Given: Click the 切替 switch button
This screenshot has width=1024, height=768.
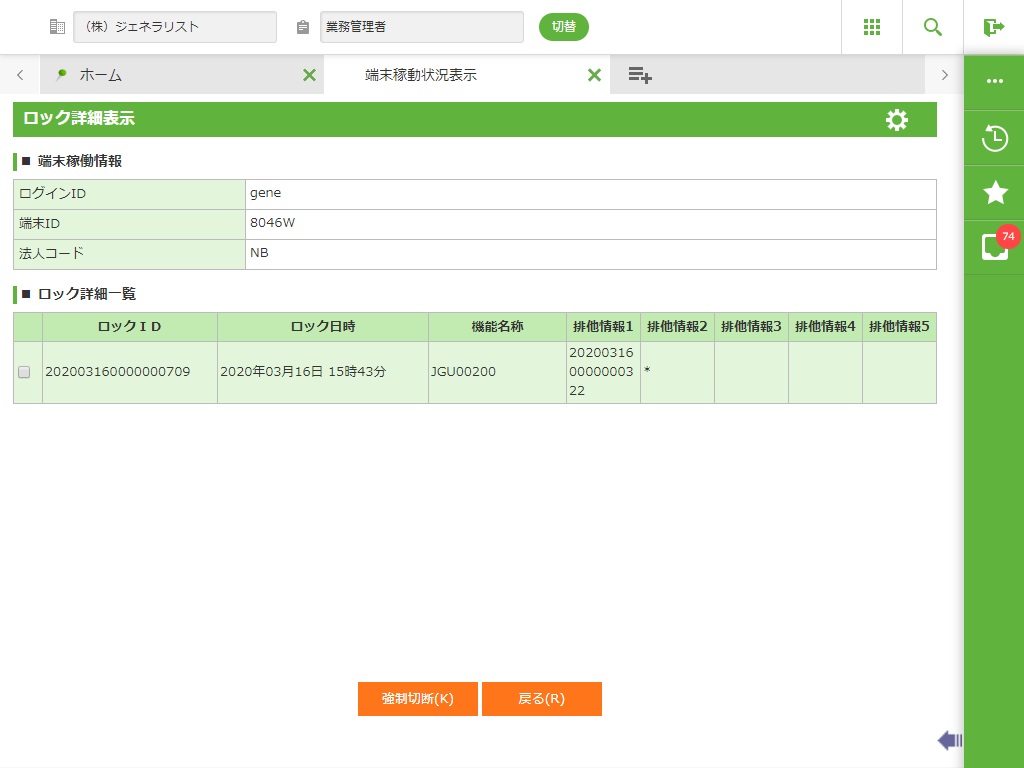Looking at the screenshot, I should click(564, 27).
